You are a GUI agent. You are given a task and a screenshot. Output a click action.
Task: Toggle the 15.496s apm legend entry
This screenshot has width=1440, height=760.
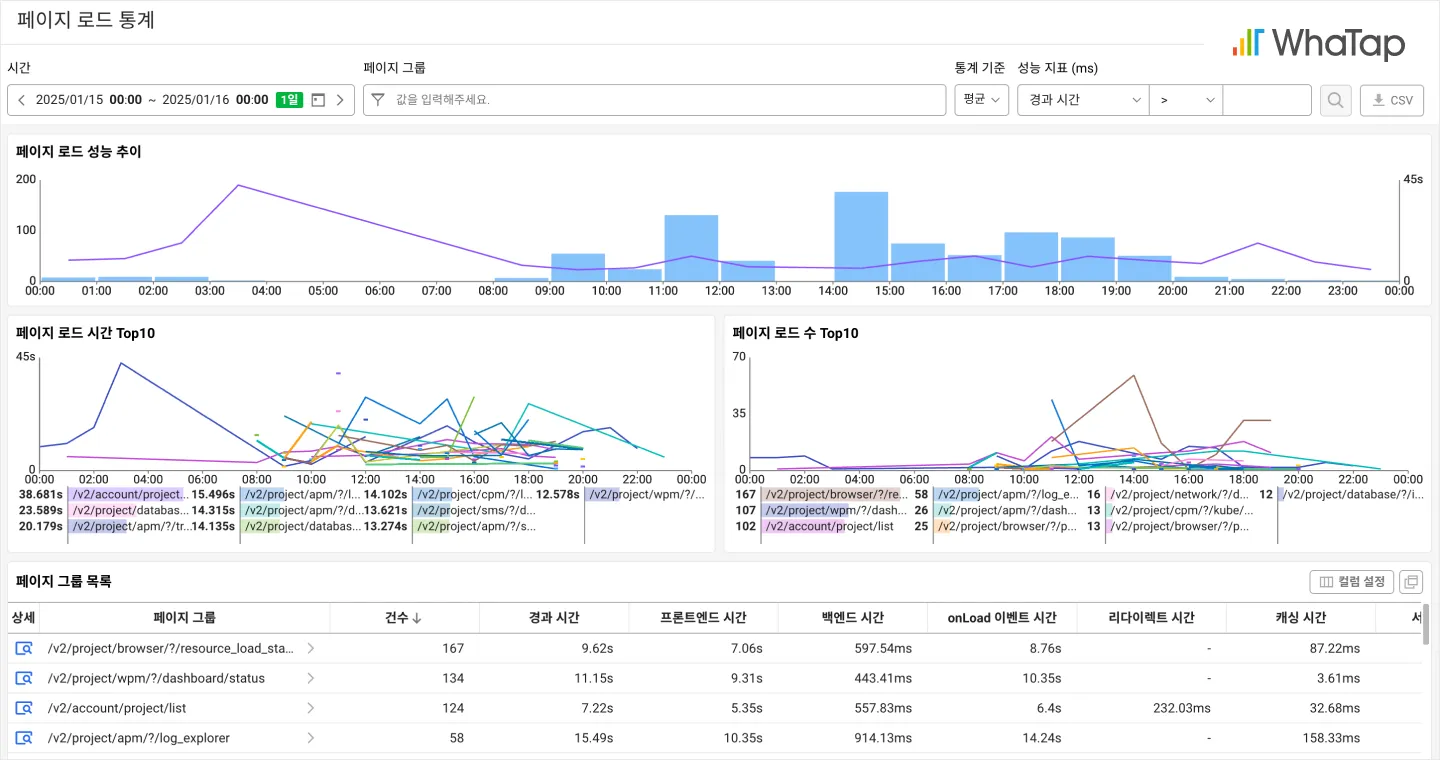tap(276, 494)
